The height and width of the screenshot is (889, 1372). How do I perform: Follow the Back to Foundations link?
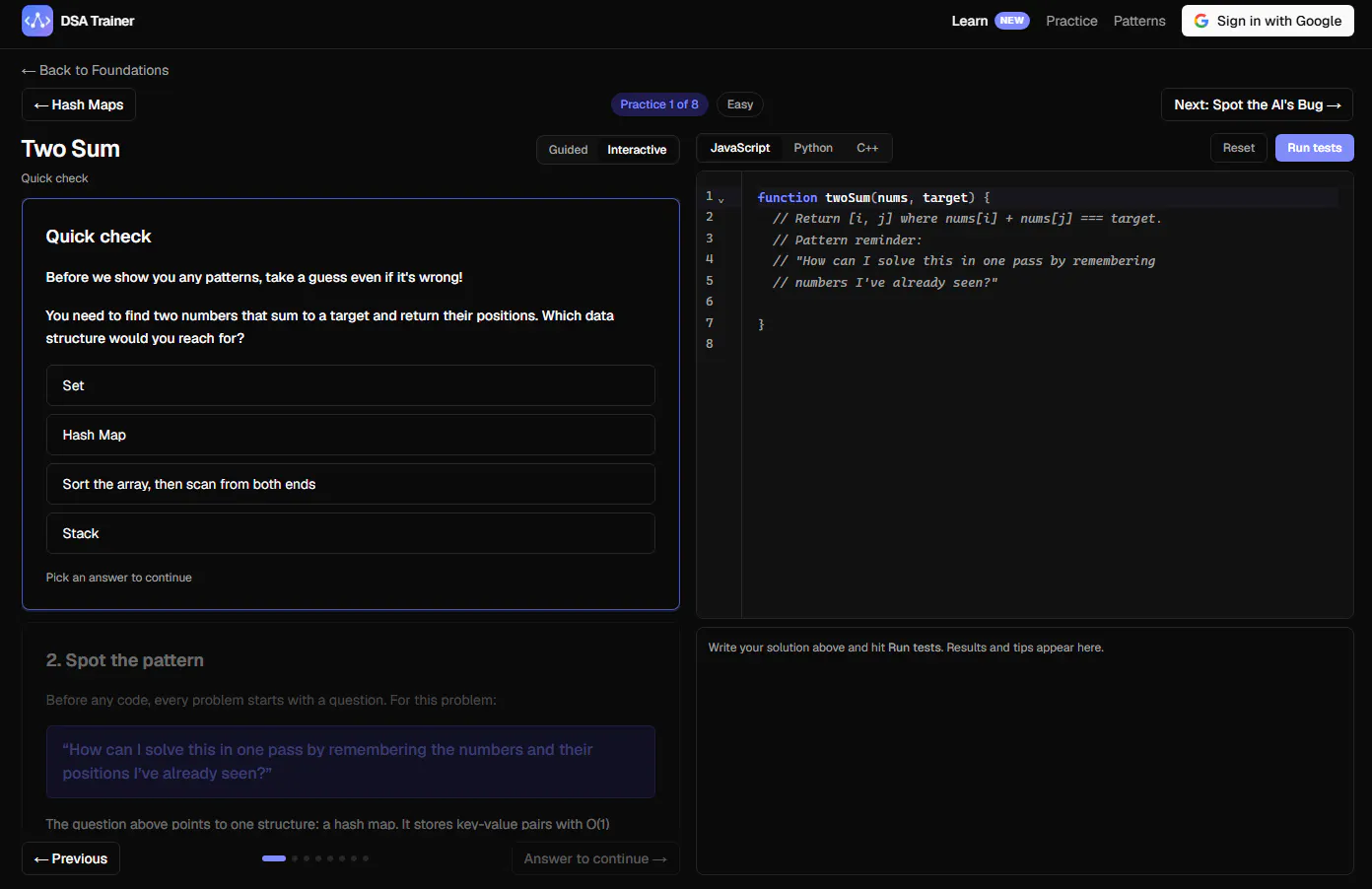96,70
